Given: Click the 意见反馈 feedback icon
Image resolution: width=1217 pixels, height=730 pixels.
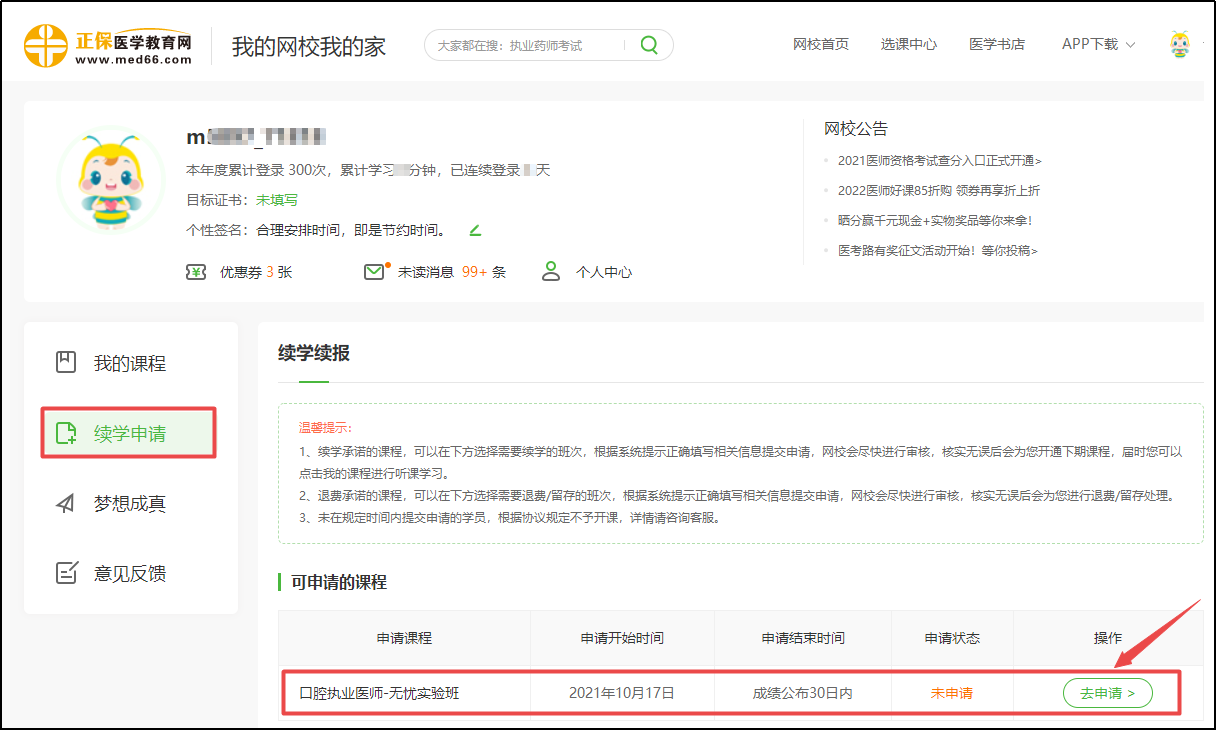Looking at the screenshot, I should (64, 572).
